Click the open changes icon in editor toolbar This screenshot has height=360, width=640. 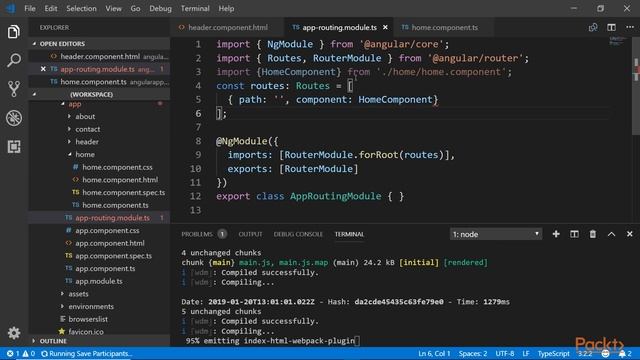click(x=593, y=27)
